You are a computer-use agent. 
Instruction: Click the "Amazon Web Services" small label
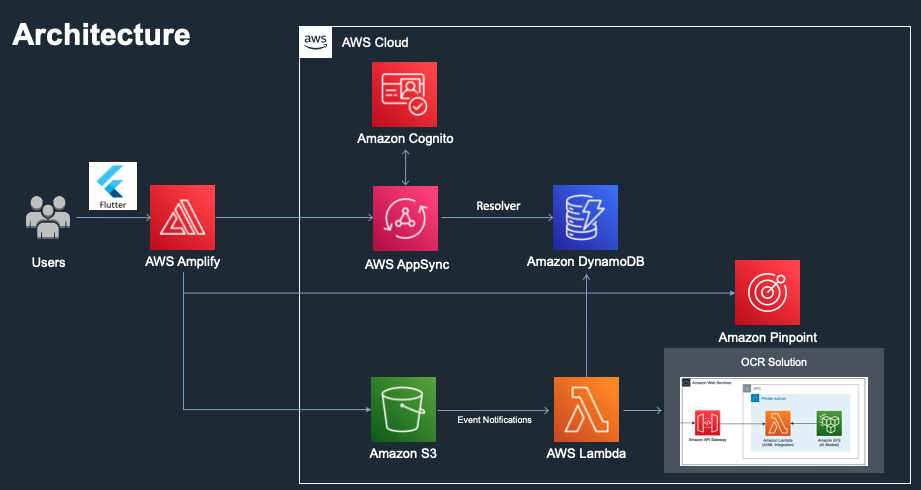tap(711, 382)
